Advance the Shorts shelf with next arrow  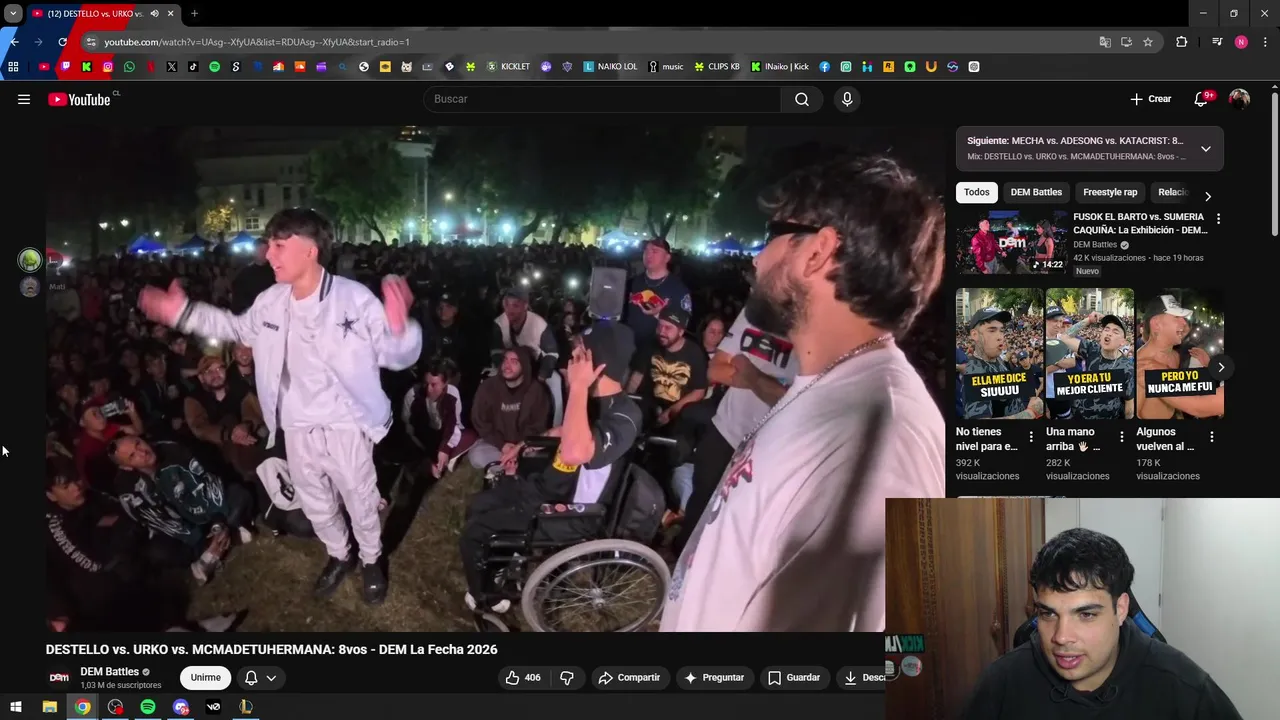[x=1220, y=367]
